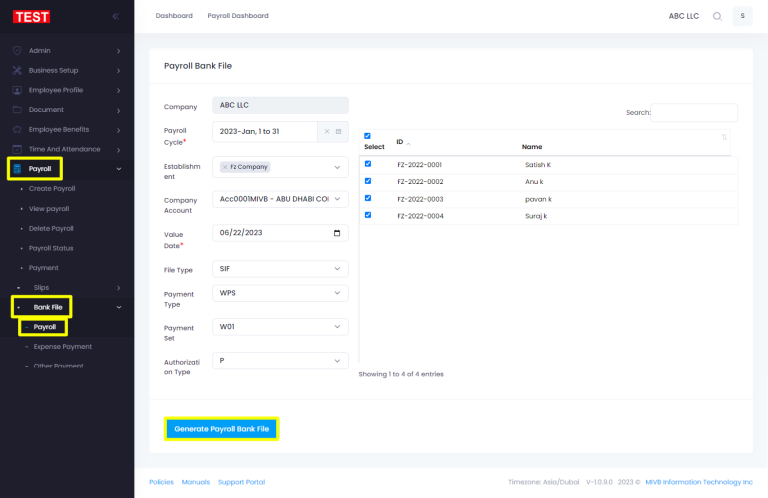Image resolution: width=768 pixels, height=498 pixels.
Task: Open the Payment Set W01 dropdown
Action: [280, 327]
